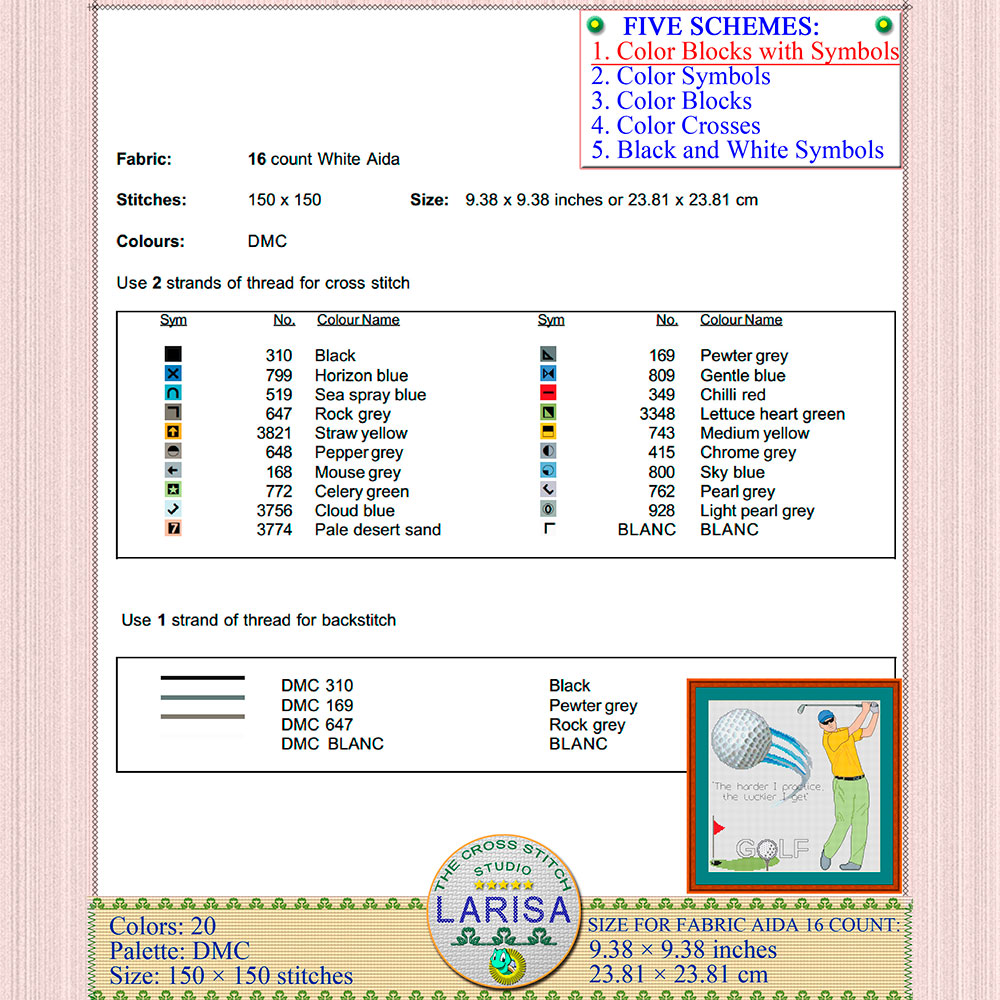This screenshot has width=1000, height=1000.
Task: Select scheme 4 Color Crosses
Action: pyautogui.click(x=675, y=126)
